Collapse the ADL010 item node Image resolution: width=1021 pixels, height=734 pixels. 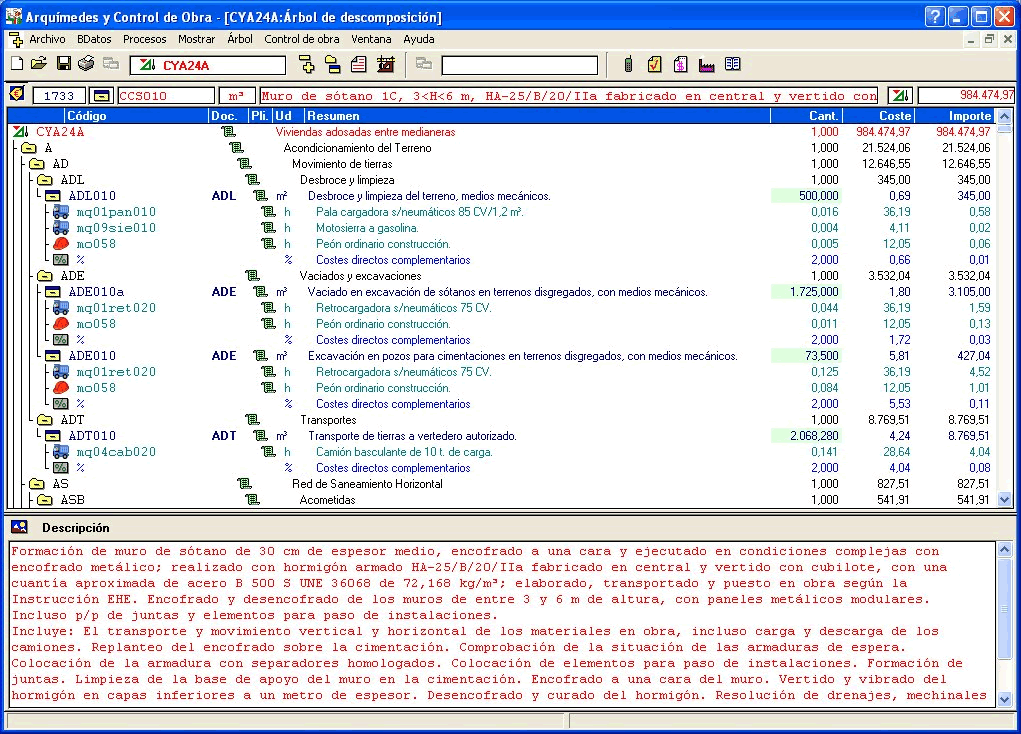pos(53,196)
